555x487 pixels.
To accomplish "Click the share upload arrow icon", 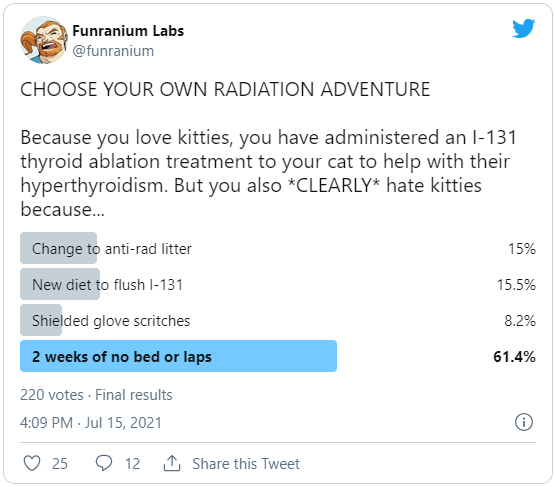I will 172,463.
